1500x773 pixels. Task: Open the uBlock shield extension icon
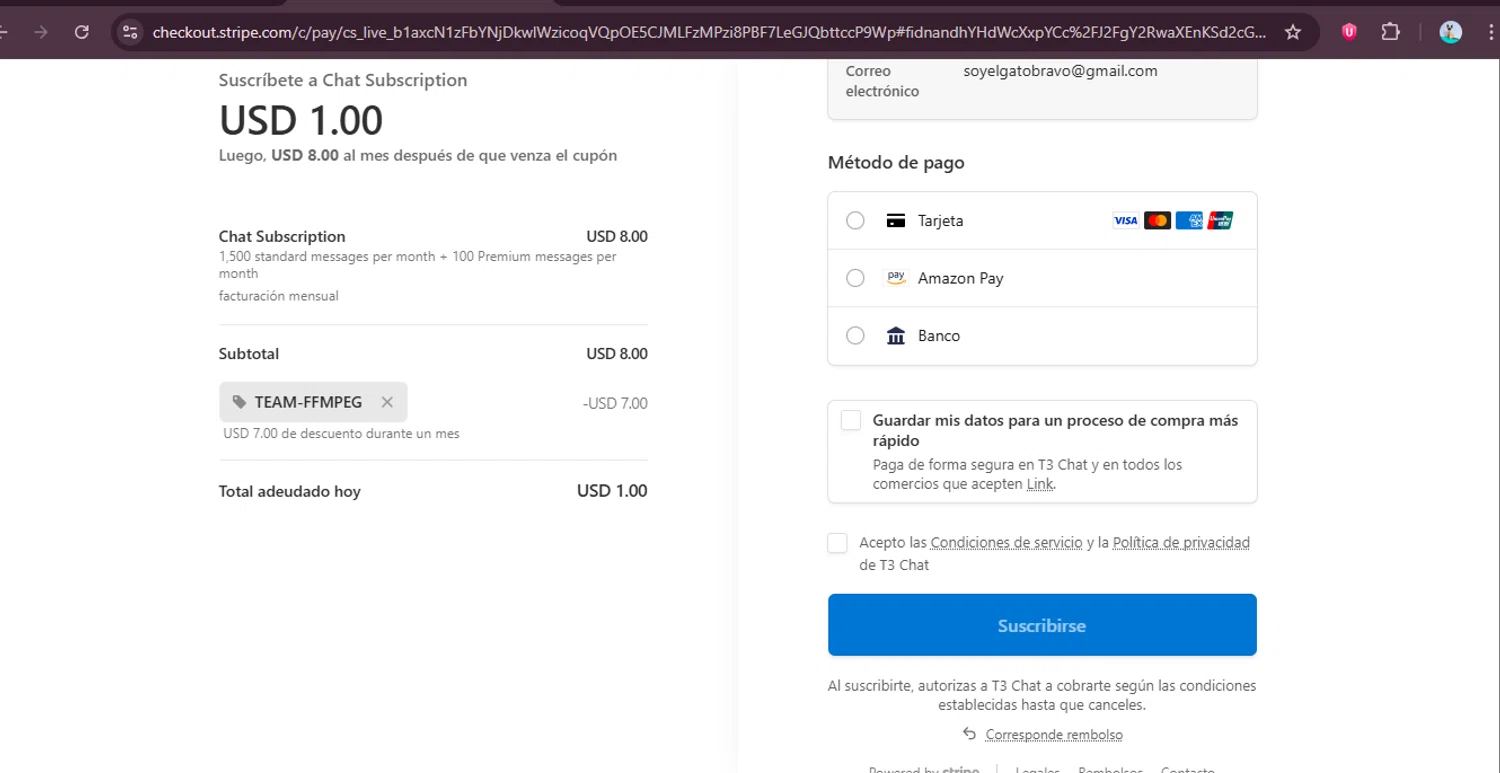1350,32
